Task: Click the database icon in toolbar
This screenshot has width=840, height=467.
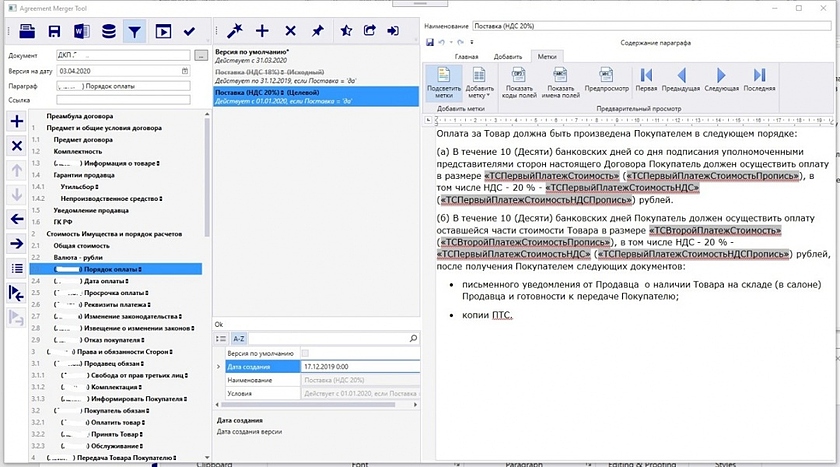Action: 108,31
